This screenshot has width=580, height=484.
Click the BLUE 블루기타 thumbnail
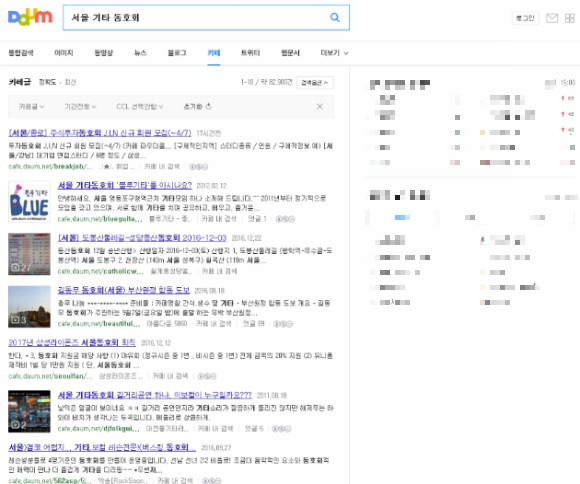click(x=29, y=202)
